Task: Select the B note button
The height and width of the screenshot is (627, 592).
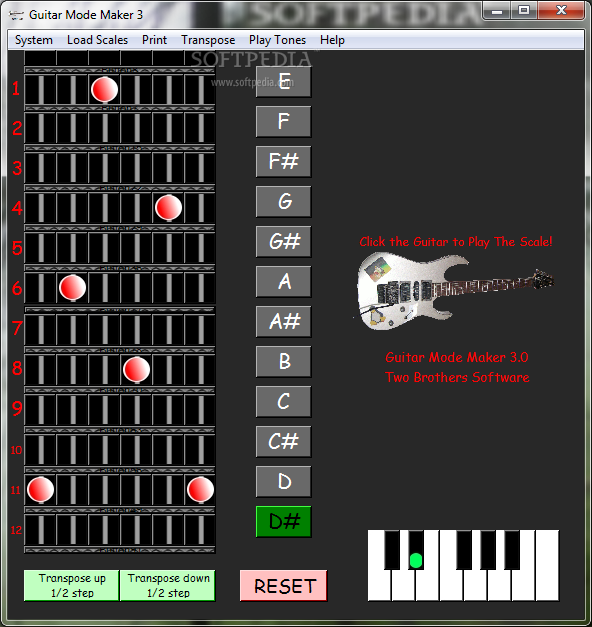Action: pos(284,361)
